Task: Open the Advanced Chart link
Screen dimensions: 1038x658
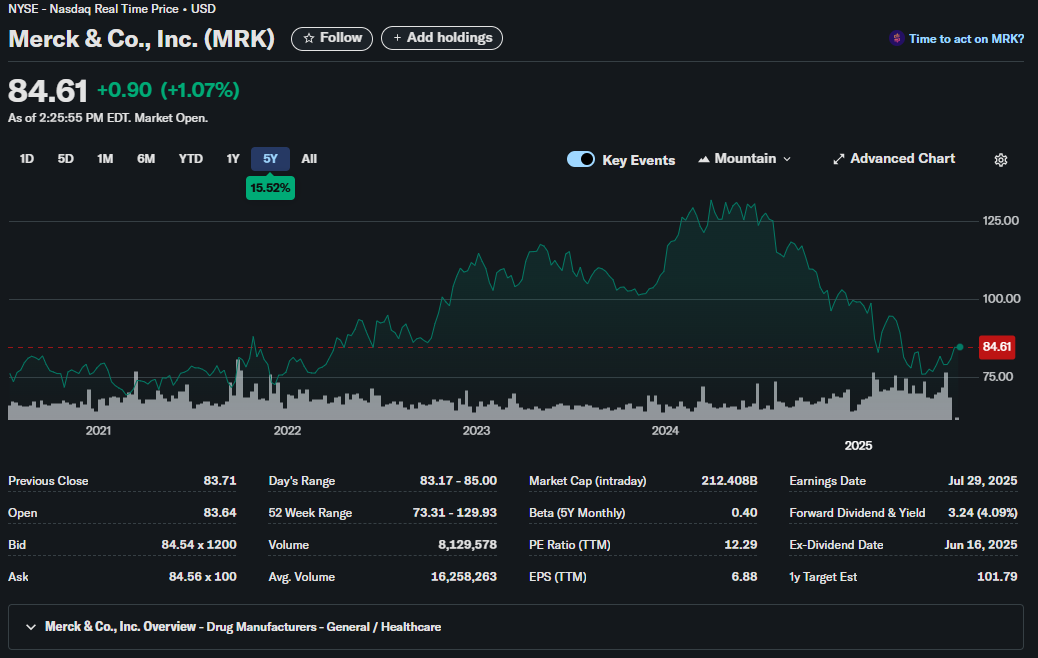Action: (x=894, y=159)
